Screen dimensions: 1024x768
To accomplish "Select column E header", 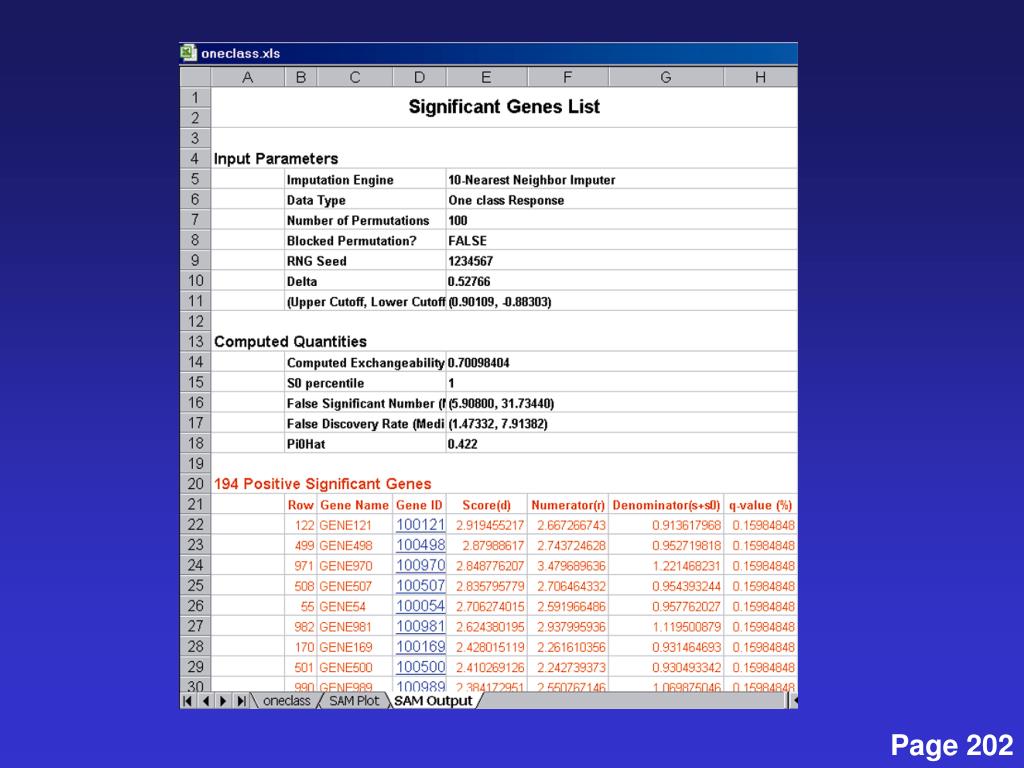I will tap(486, 77).
